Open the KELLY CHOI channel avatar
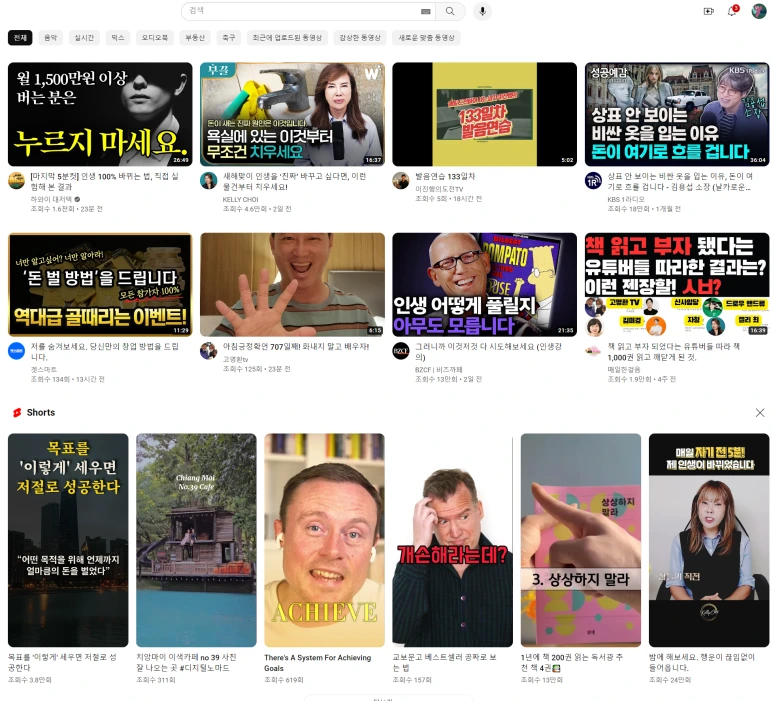 (x=209, y=180)
